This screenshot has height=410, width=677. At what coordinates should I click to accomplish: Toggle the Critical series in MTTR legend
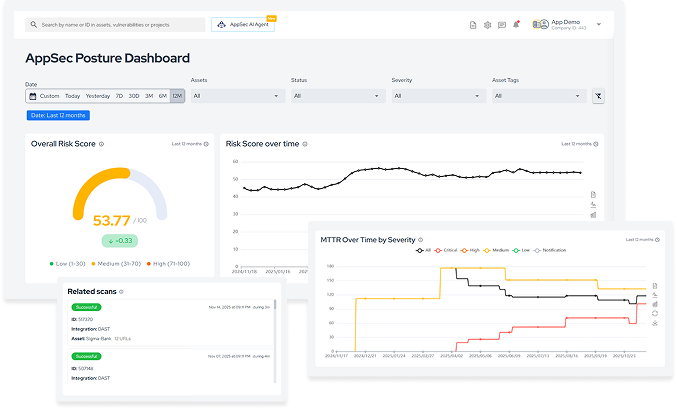[x=446, y=250]
